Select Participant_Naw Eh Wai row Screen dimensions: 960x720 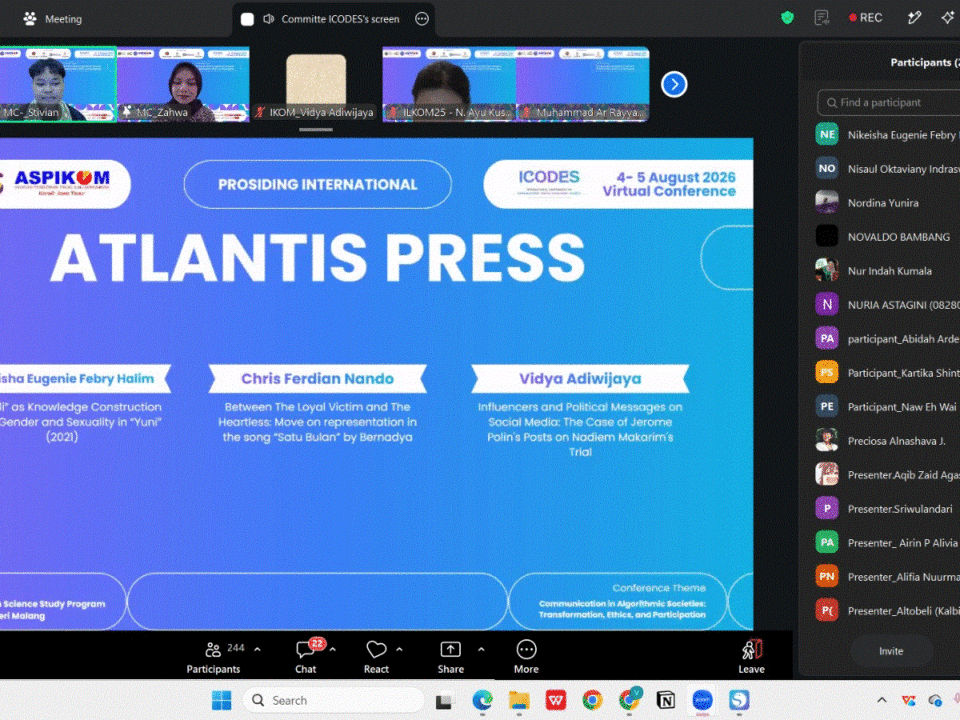coord(886,407)
